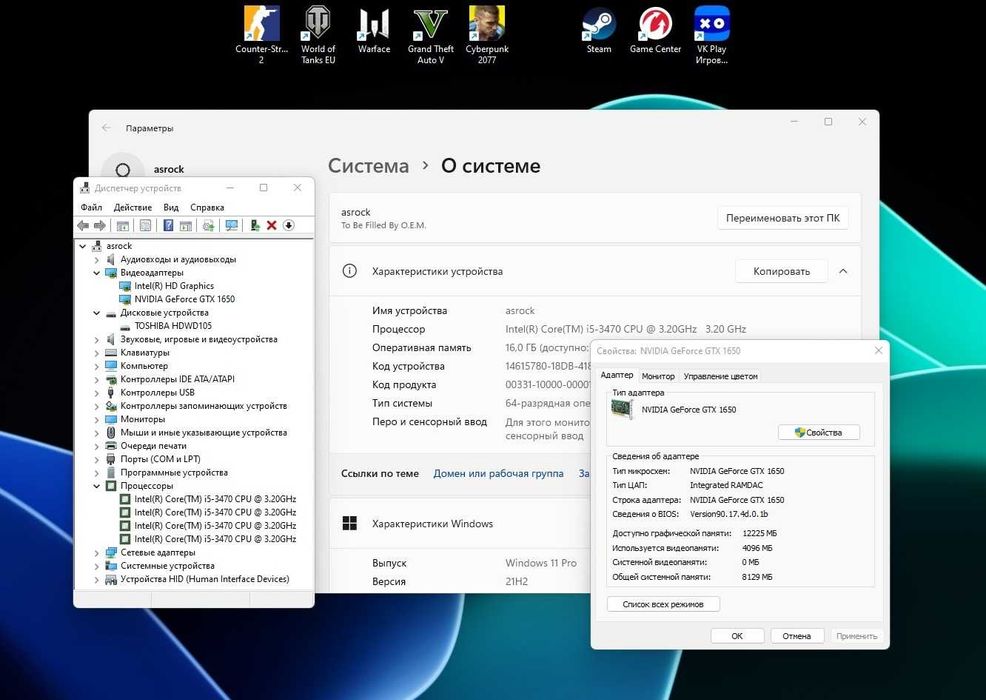Click Список всех режимов button
Viewport: 986px width, 700px height.
(663, 604)
